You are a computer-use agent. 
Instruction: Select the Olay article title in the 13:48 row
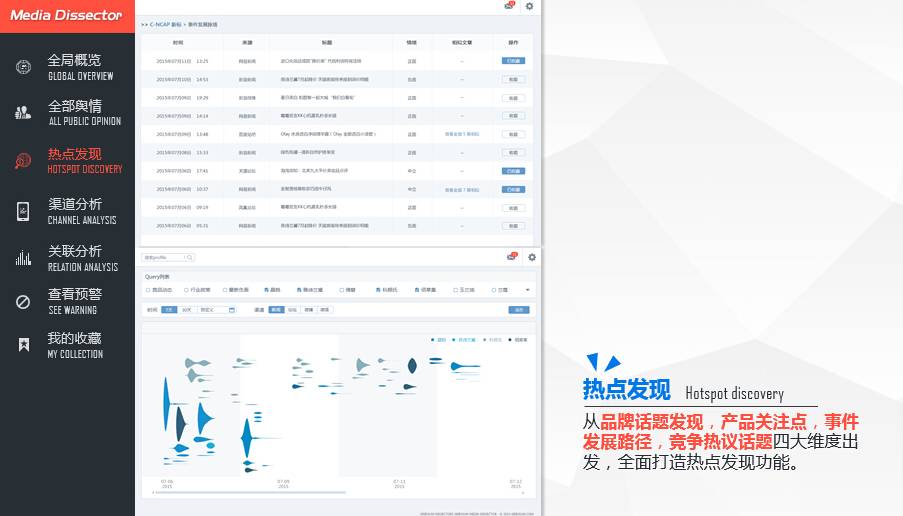[x=328, y=134]
